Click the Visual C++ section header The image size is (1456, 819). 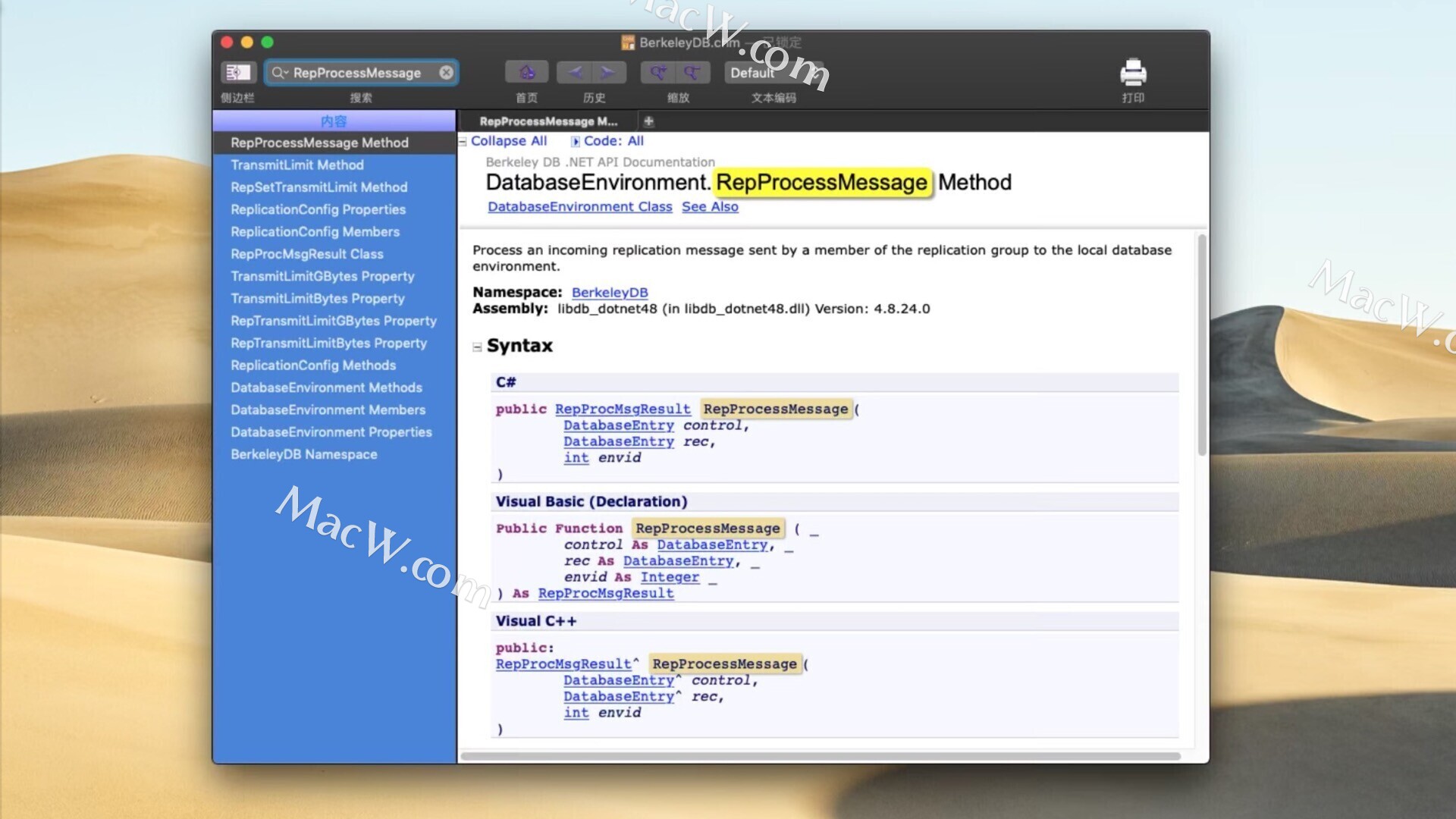835,621
